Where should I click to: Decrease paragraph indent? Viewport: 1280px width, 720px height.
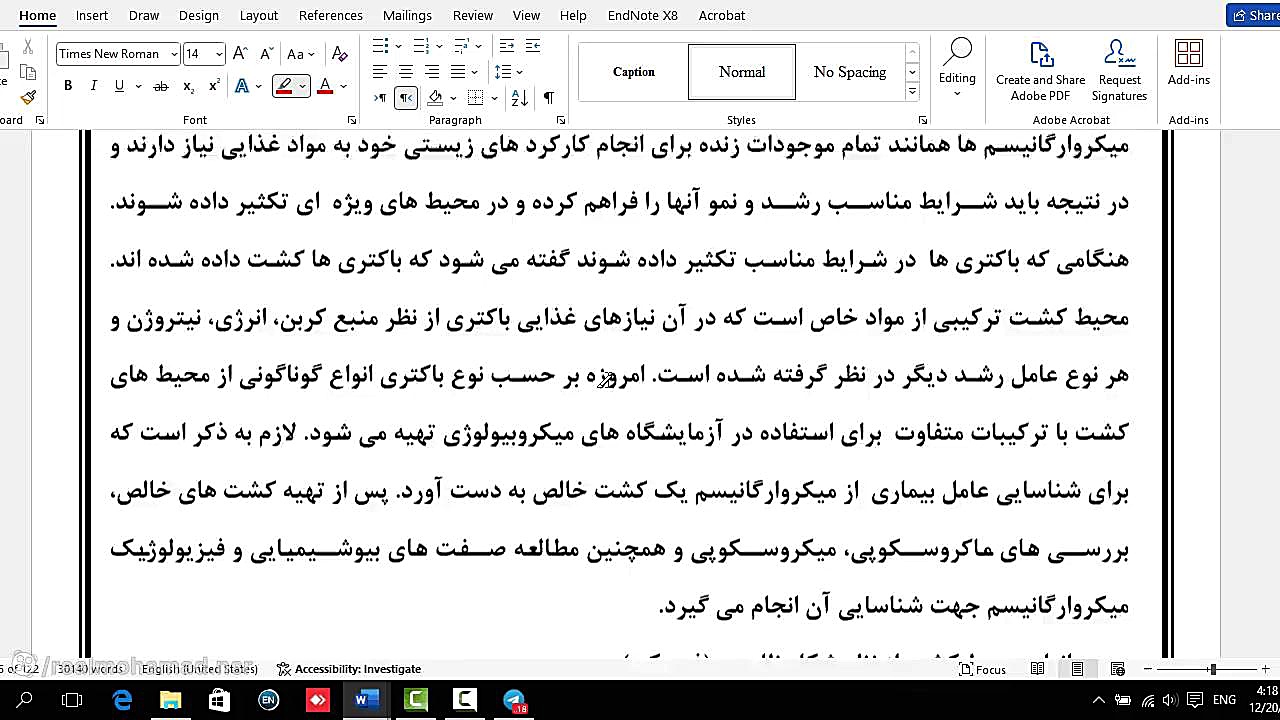pyautogui.click(x=507, y=46)
